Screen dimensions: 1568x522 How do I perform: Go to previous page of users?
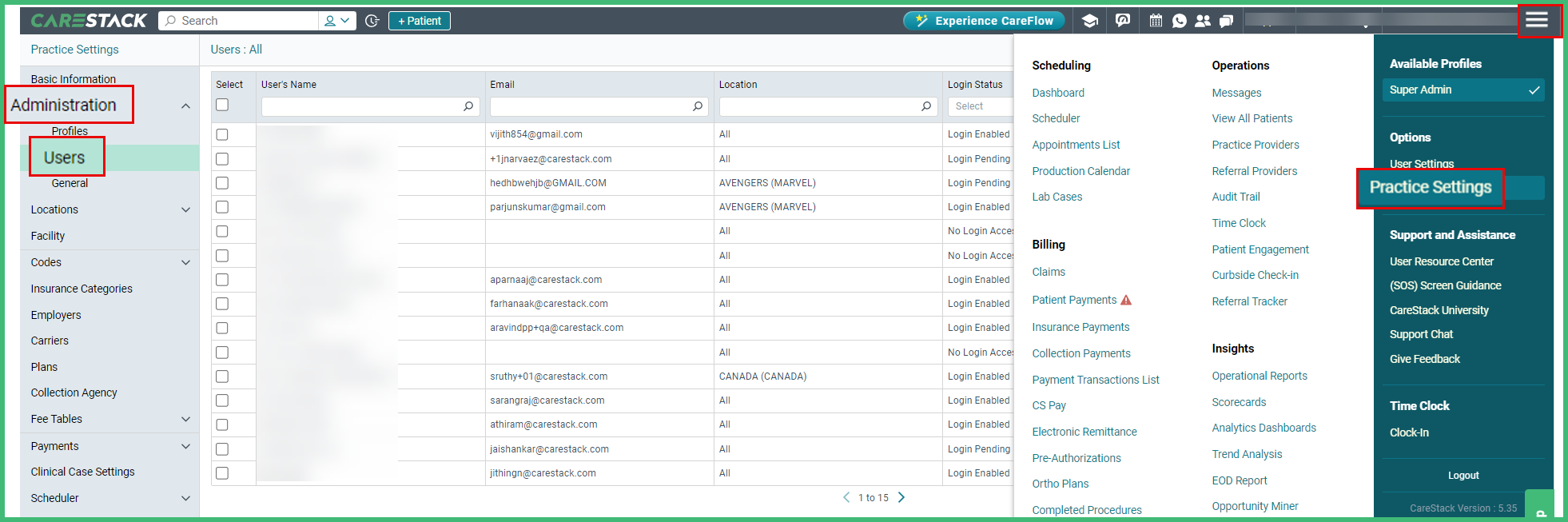[846, 497]
